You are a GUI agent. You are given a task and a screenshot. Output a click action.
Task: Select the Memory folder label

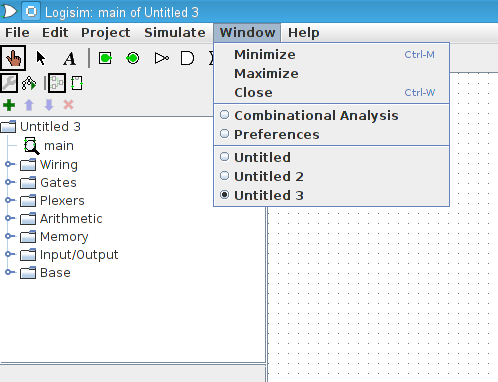[x=64, y=237]
